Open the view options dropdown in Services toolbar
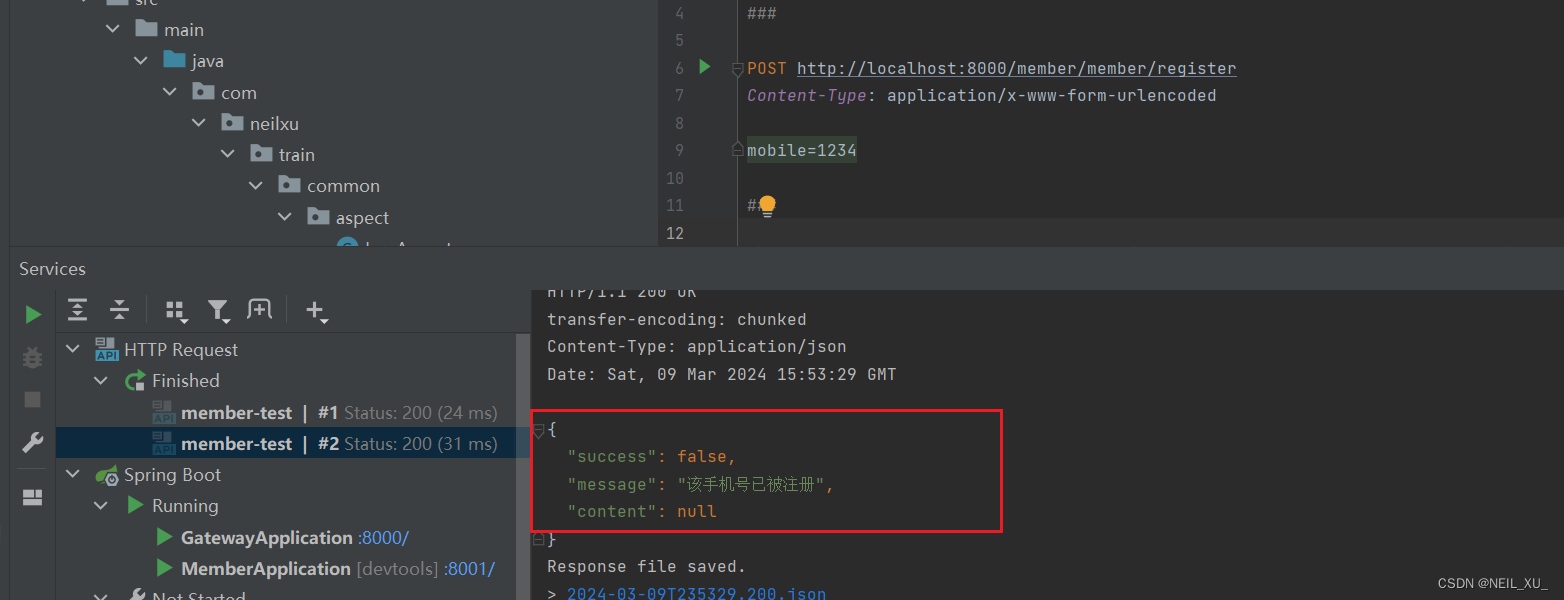1564x600 pixels. pos(176,311)
